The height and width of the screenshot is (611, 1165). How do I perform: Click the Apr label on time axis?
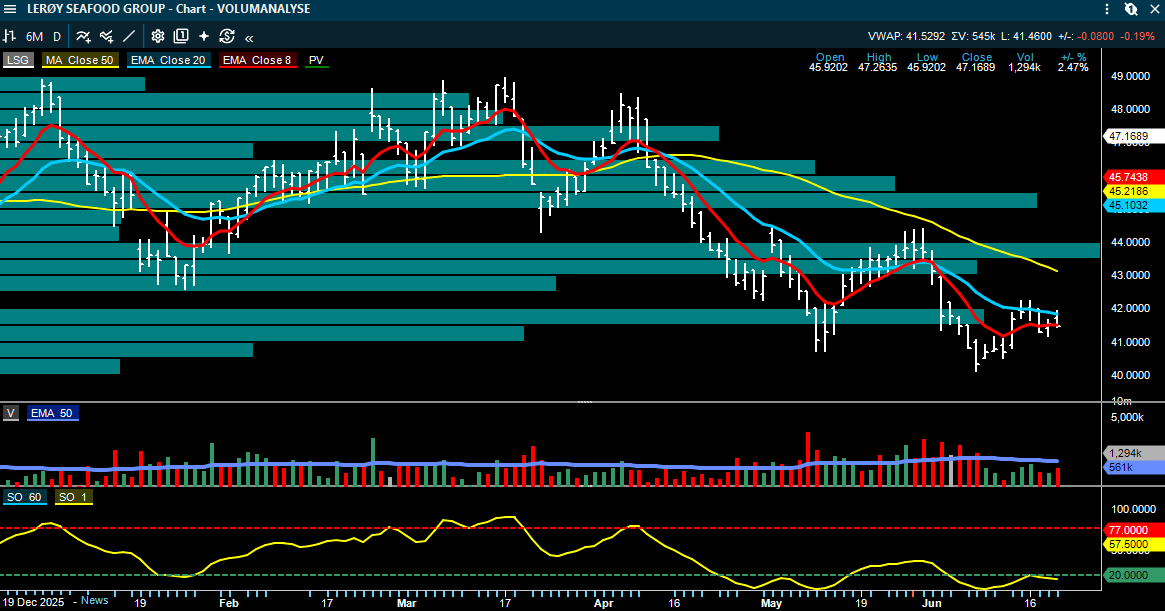(x=604, y=603)
